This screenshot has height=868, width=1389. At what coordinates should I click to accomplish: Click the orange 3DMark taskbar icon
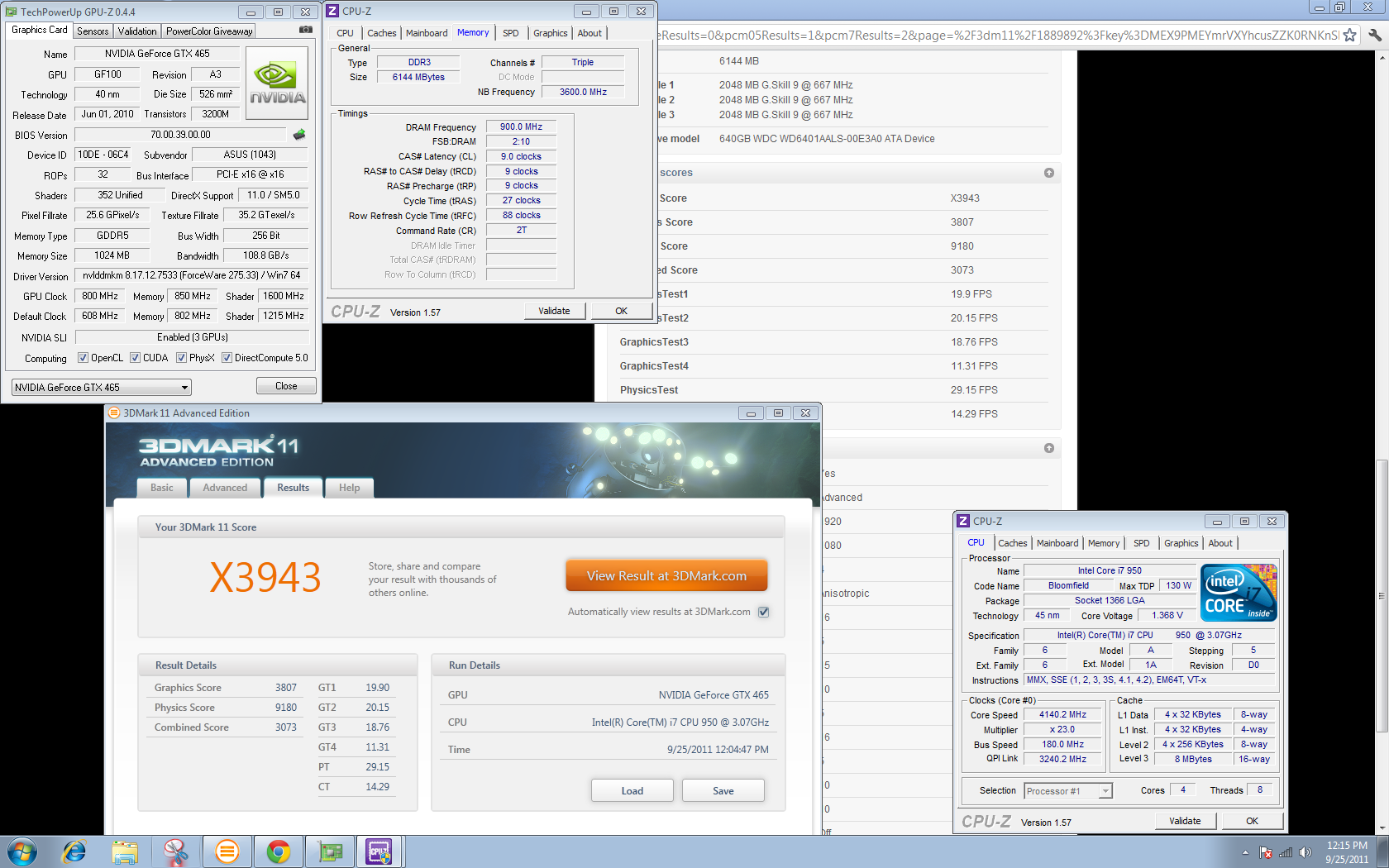[x=227, y=851]
